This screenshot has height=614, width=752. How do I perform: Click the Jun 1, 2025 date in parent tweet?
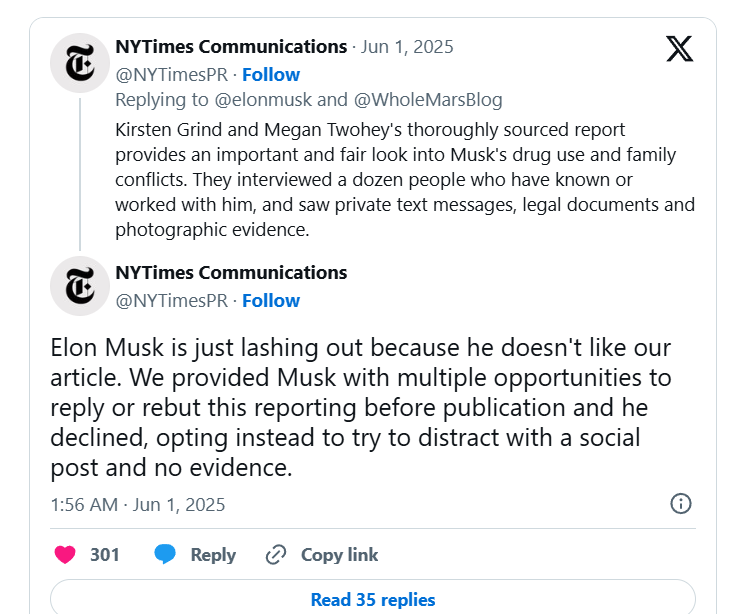click(406, 46)
